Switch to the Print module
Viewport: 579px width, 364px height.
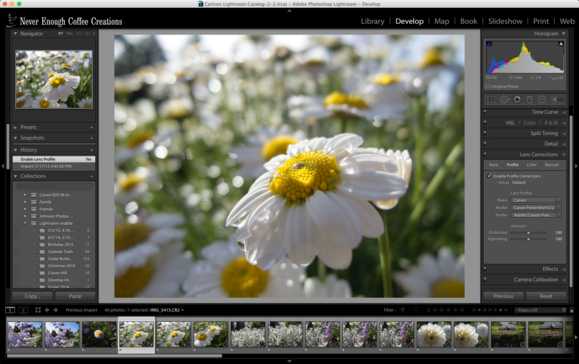pos(541,21)
